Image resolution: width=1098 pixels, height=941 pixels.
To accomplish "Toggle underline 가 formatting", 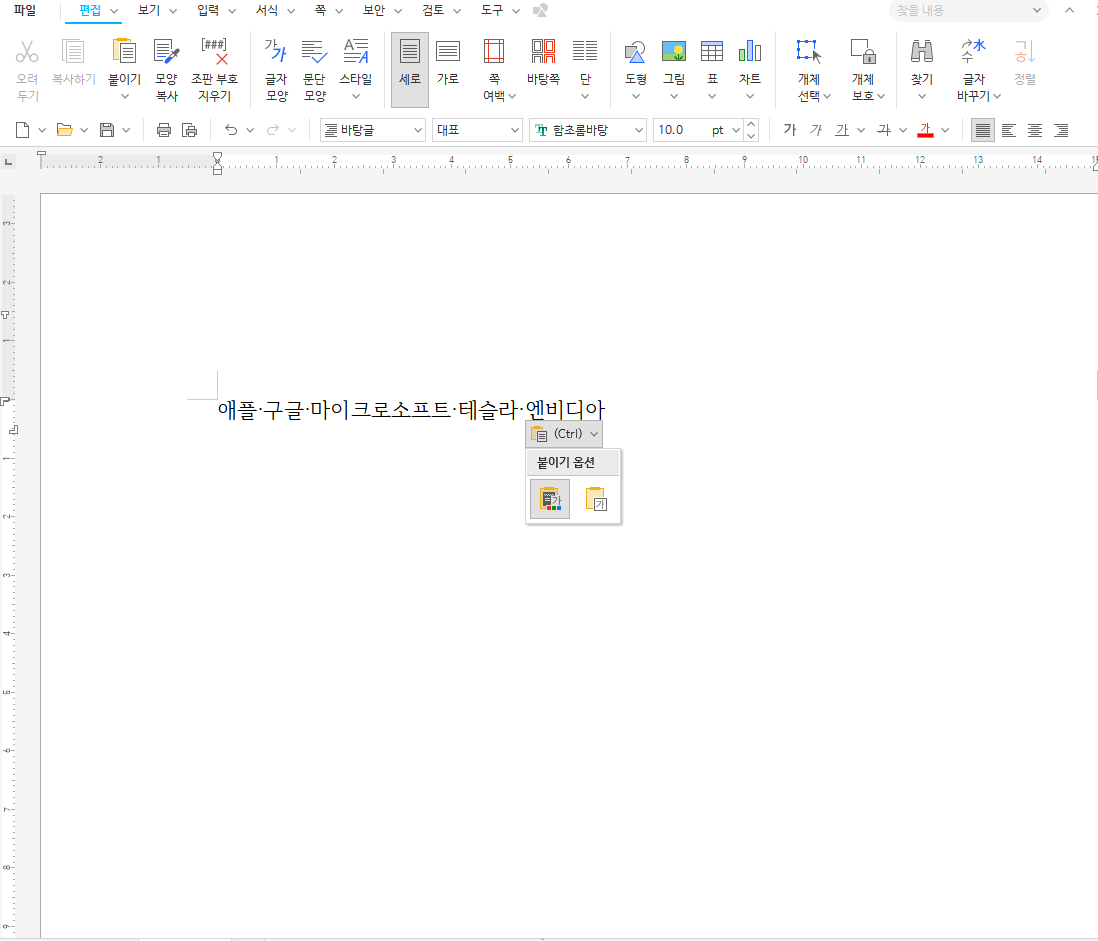I will [x=842, y=130].
